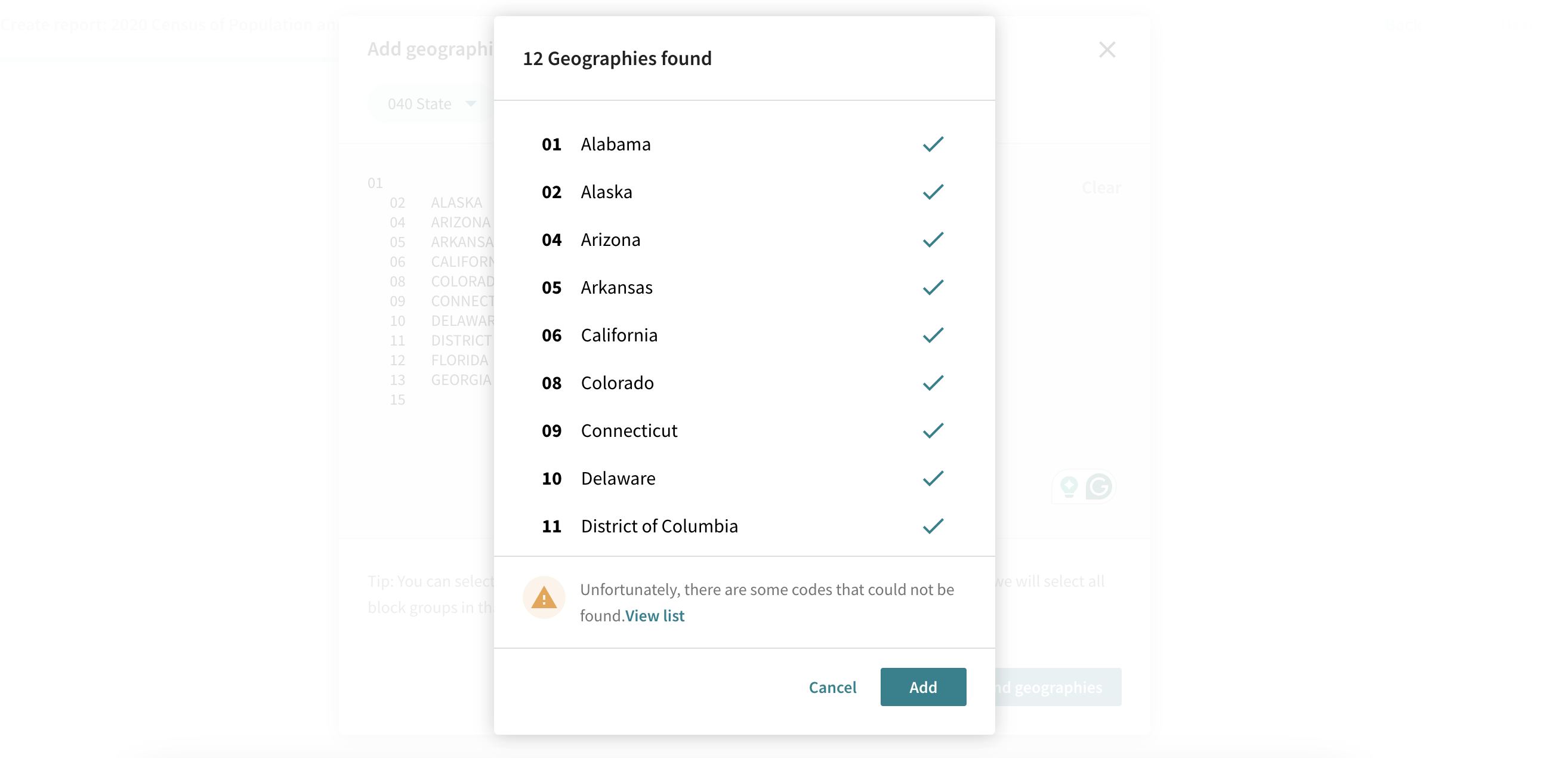Open the 040 State dropdown
Viewport: 1568px width, 758px height.
[431, 104]
